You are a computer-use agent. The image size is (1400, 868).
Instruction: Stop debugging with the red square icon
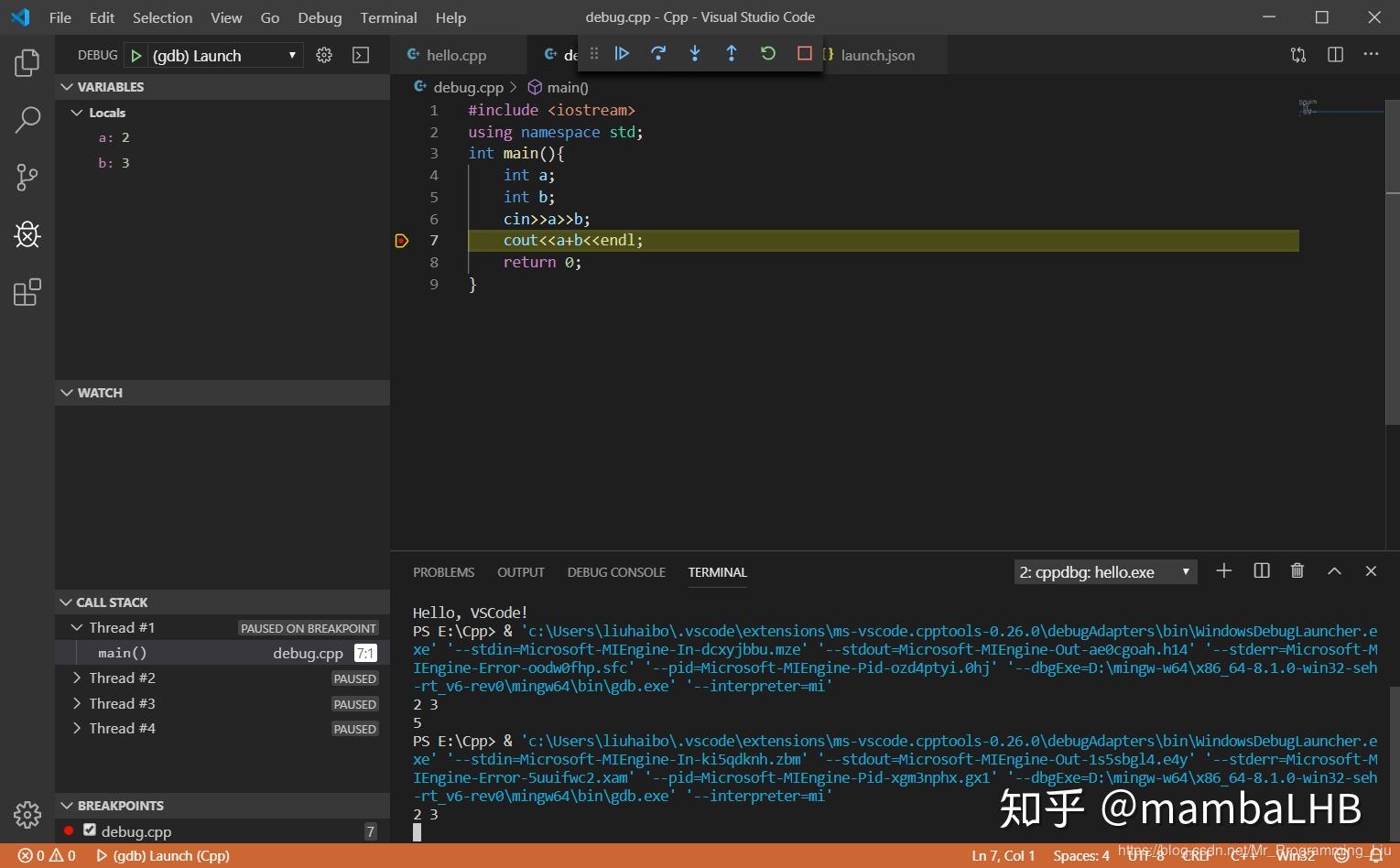pos(803,53)
